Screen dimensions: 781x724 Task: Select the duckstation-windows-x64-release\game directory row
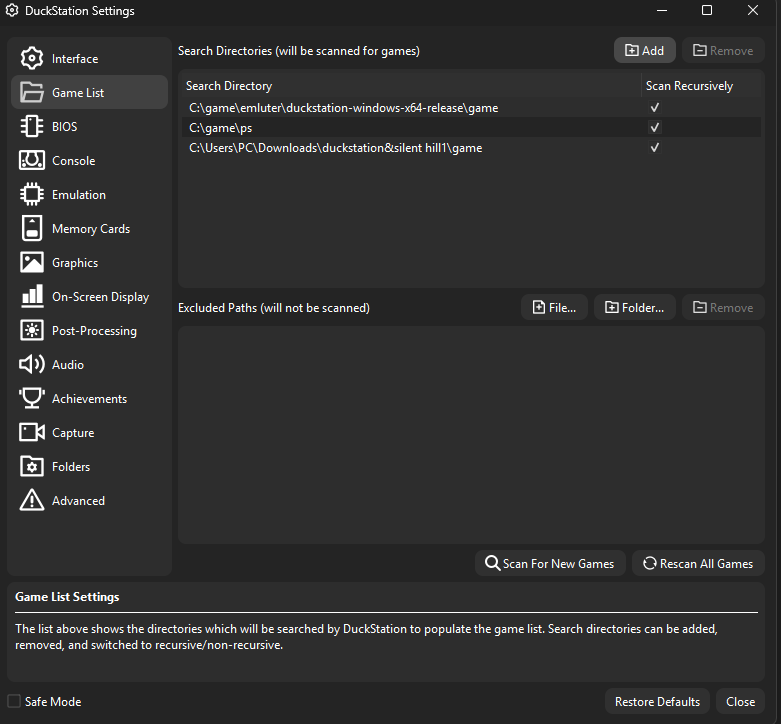click(471, 108)
